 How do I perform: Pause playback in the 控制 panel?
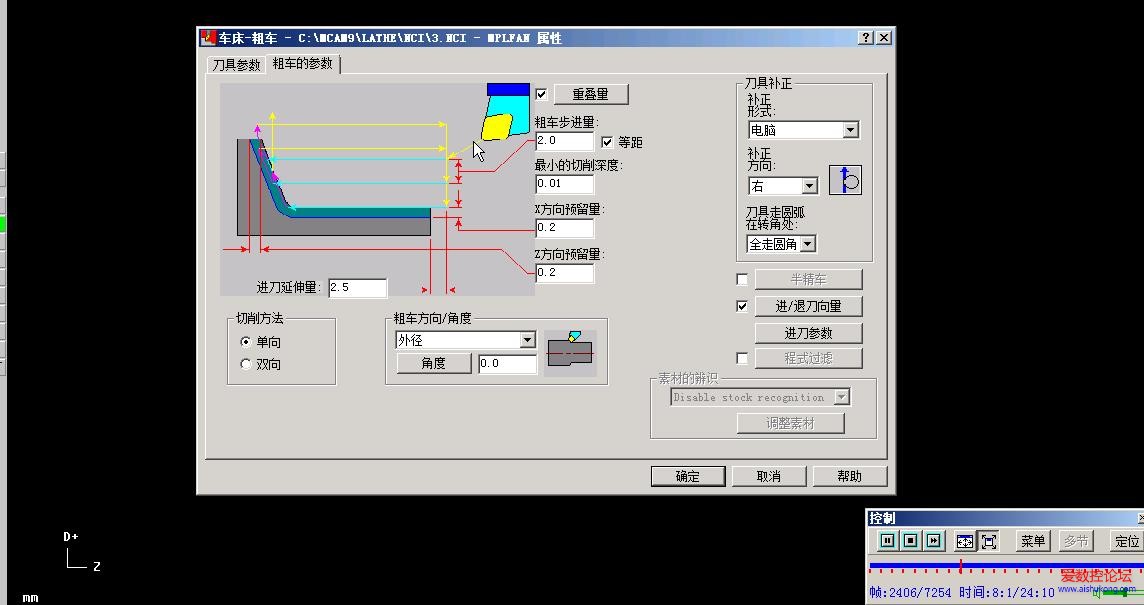coord(886,540)
